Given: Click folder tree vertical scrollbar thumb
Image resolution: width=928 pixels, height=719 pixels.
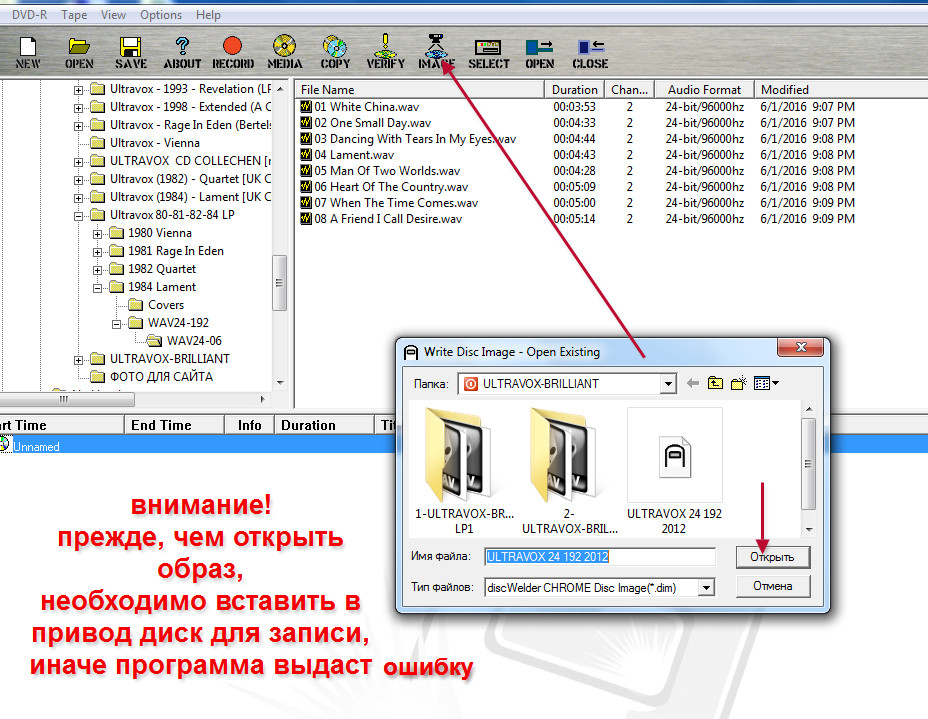Looking at the screenshot, I should [279, 283].
